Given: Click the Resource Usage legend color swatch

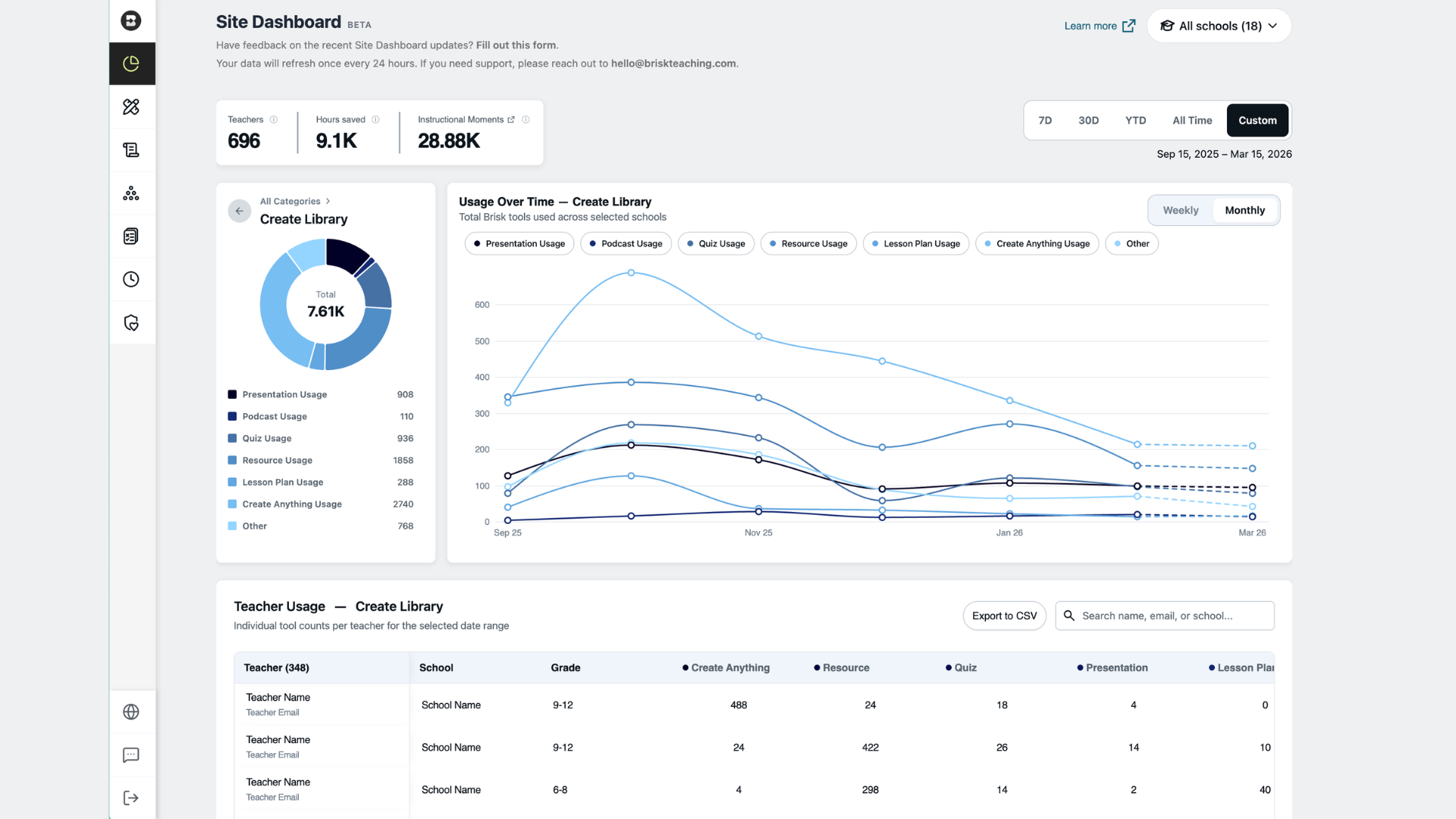Looking at the screenshot, I should coord(232,460).
